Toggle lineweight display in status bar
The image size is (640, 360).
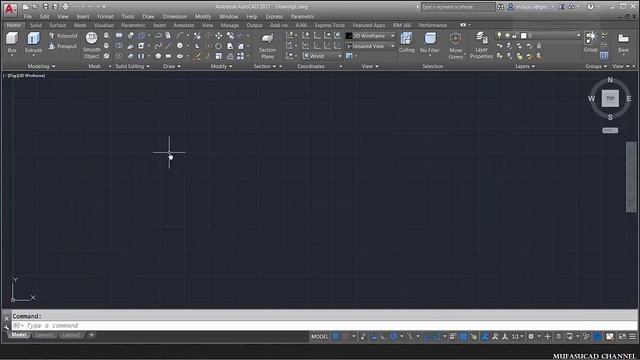453,337
